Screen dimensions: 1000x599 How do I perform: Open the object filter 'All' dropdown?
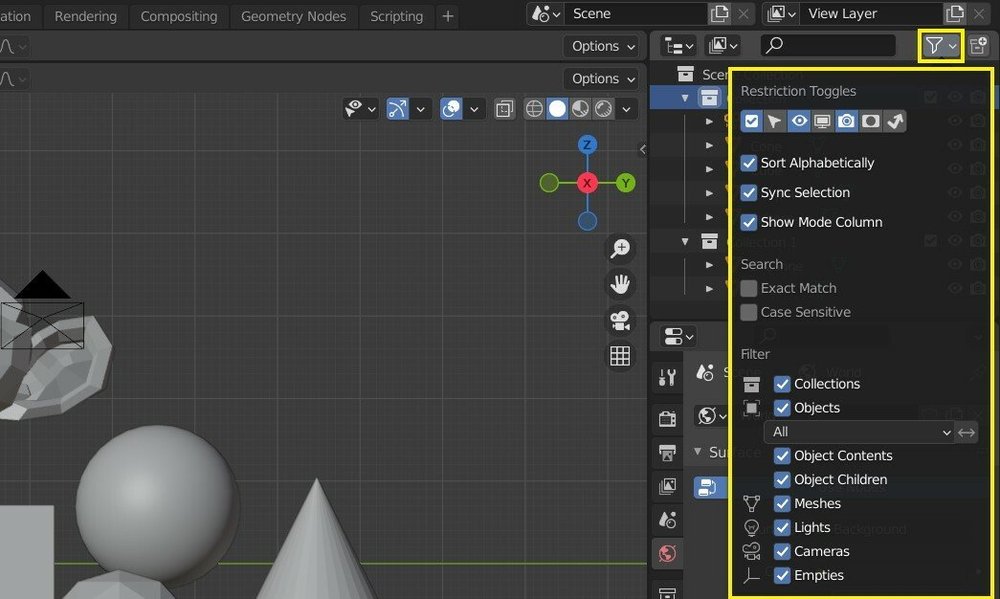click(858, 432)
